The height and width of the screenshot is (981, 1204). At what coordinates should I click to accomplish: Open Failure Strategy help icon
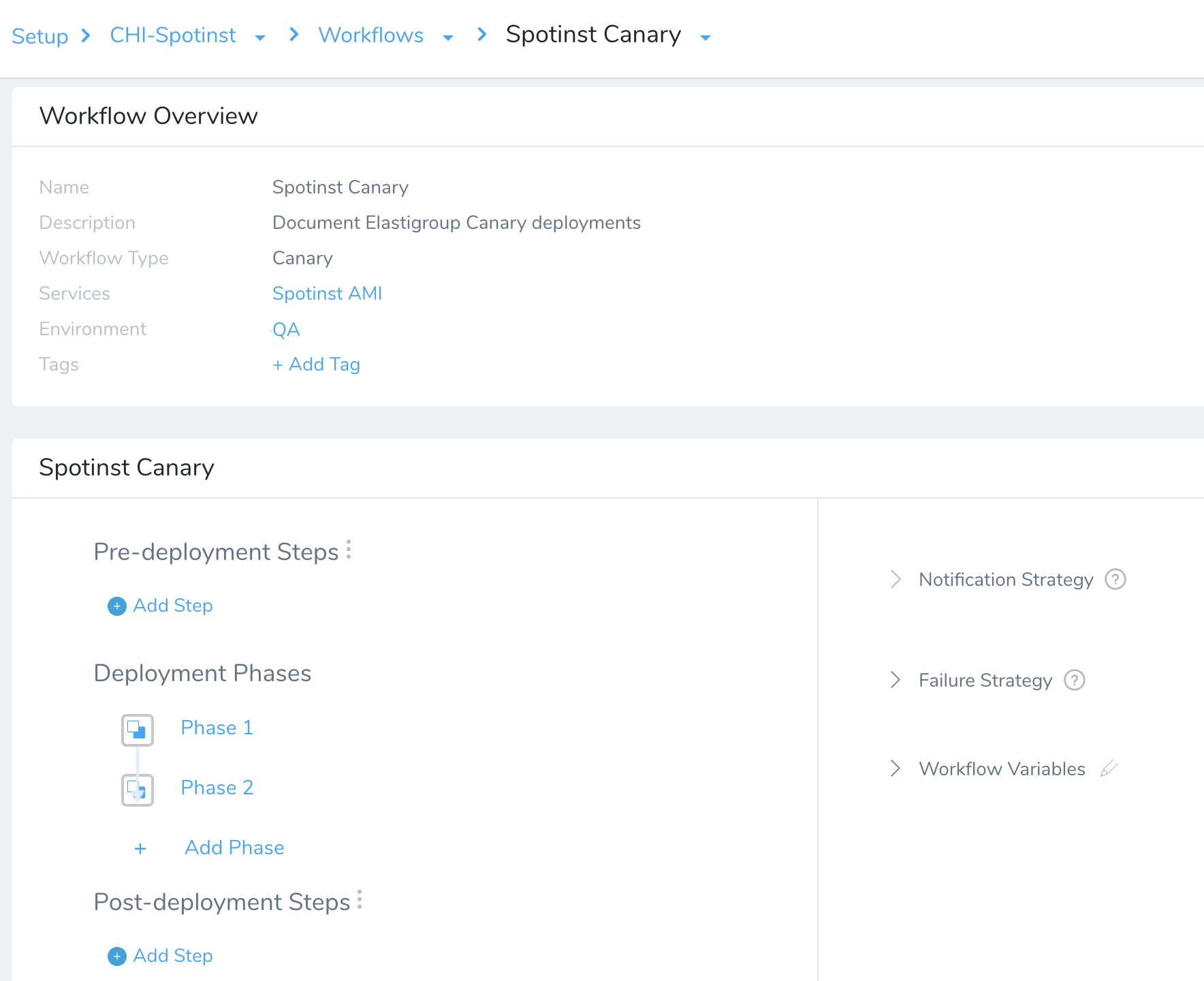pyautogui.click(x=1075, y=680)
